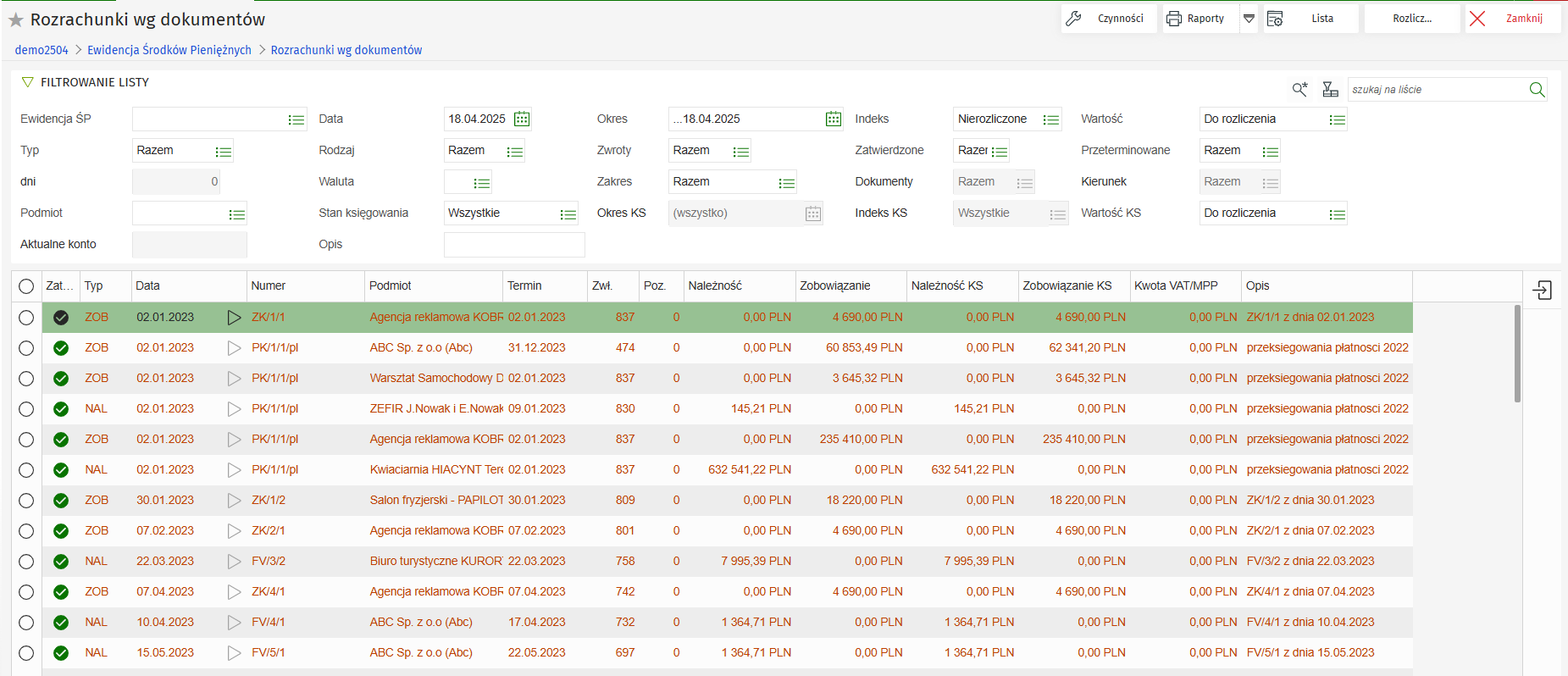The image size is (1568, 676).
Task: Click the play arrow in ZK/1/1 row
Action: click(x=234, y=318)
